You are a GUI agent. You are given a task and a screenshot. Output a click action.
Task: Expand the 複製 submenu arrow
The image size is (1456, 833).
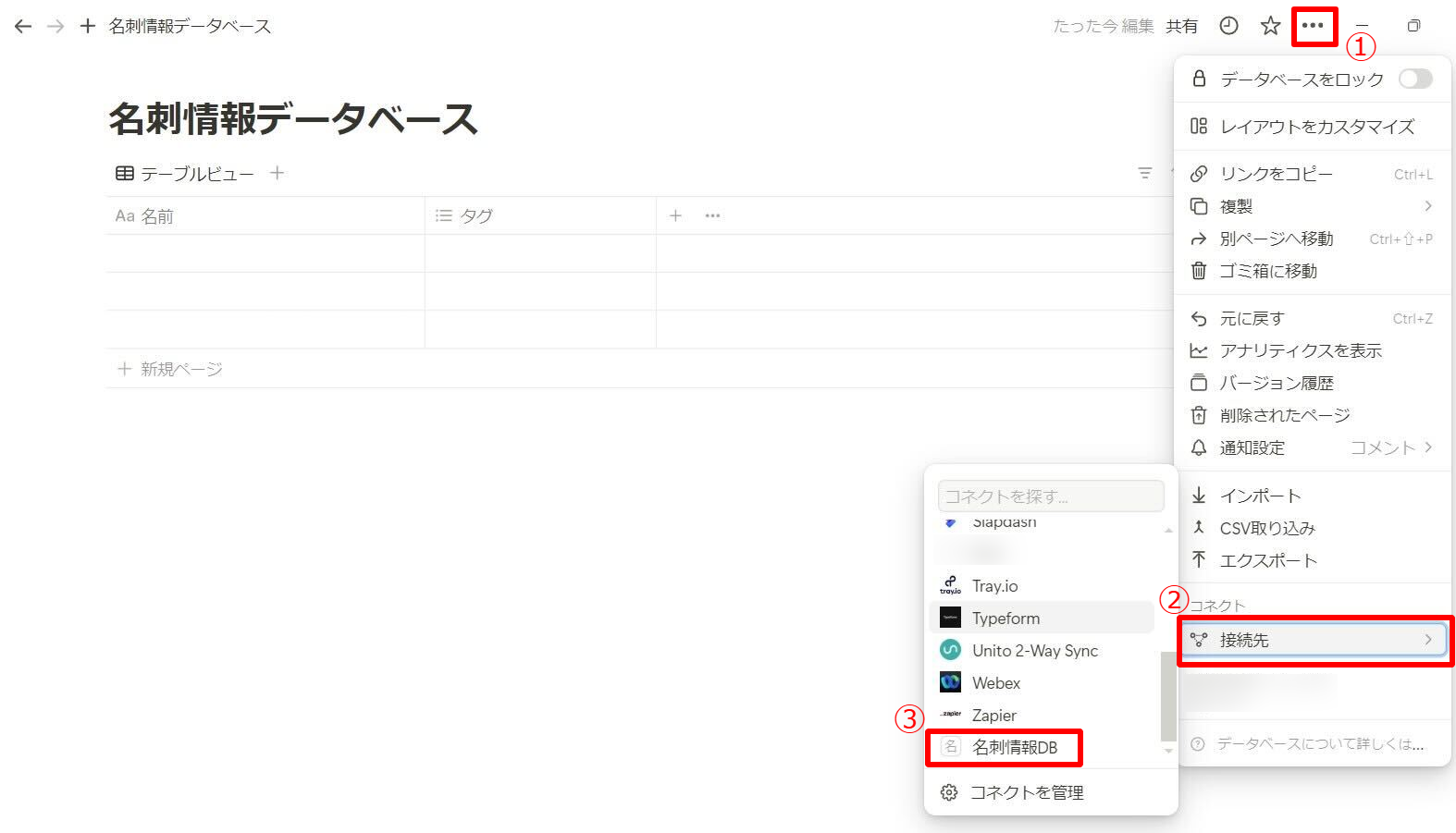point(1427,206)
